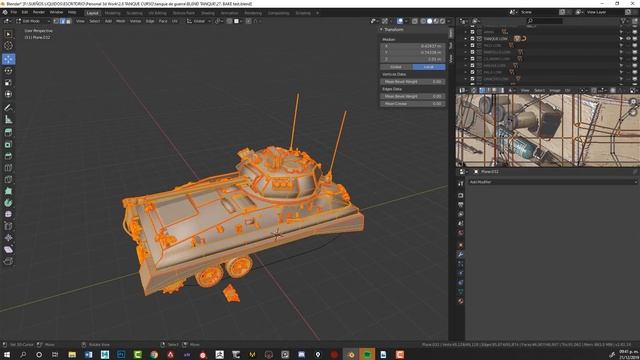Screen dimensions: 640x360
Task: Adjust the Mean Crease slider
Action: click(413, 104)
